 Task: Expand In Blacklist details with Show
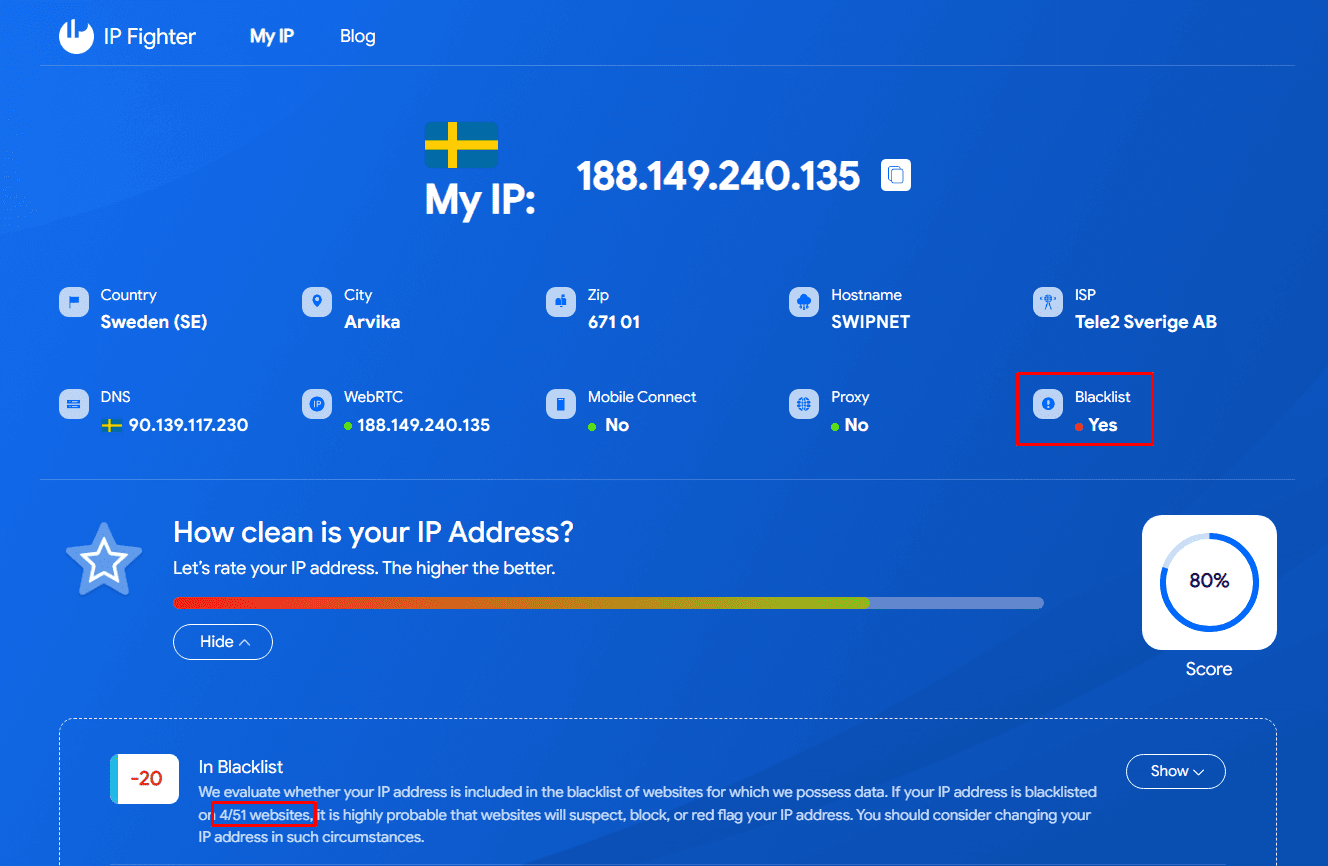click(1176, 771)
